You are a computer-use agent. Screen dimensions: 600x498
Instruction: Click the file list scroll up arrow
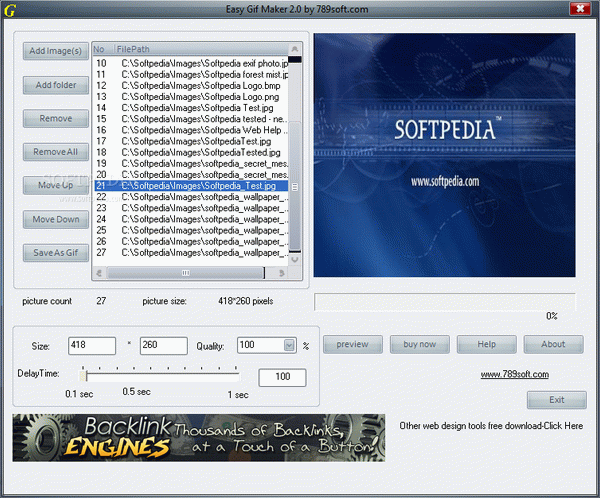tap(295, 49)
